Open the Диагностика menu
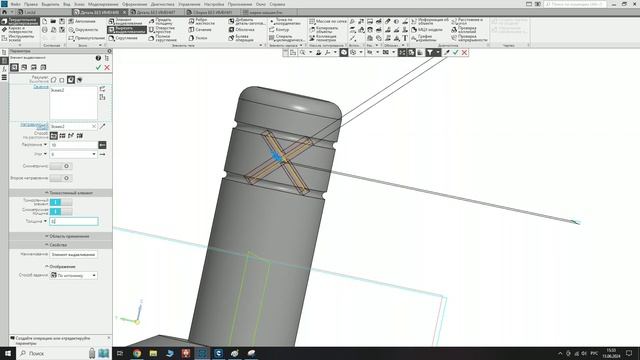Image resolution: width=640 pixels, height=360 pixels. [x=162, y=4]
